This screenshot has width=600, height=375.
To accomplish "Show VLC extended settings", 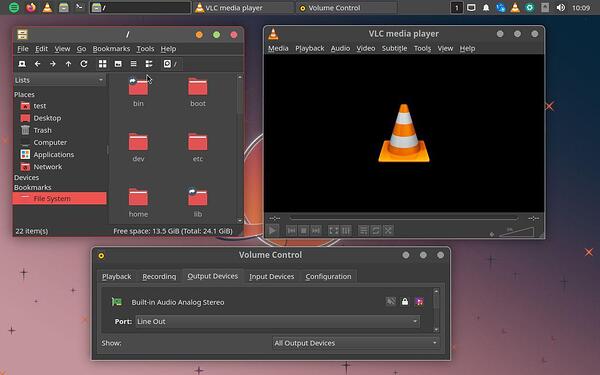I will pyautogui.click(x=346, y=230).
